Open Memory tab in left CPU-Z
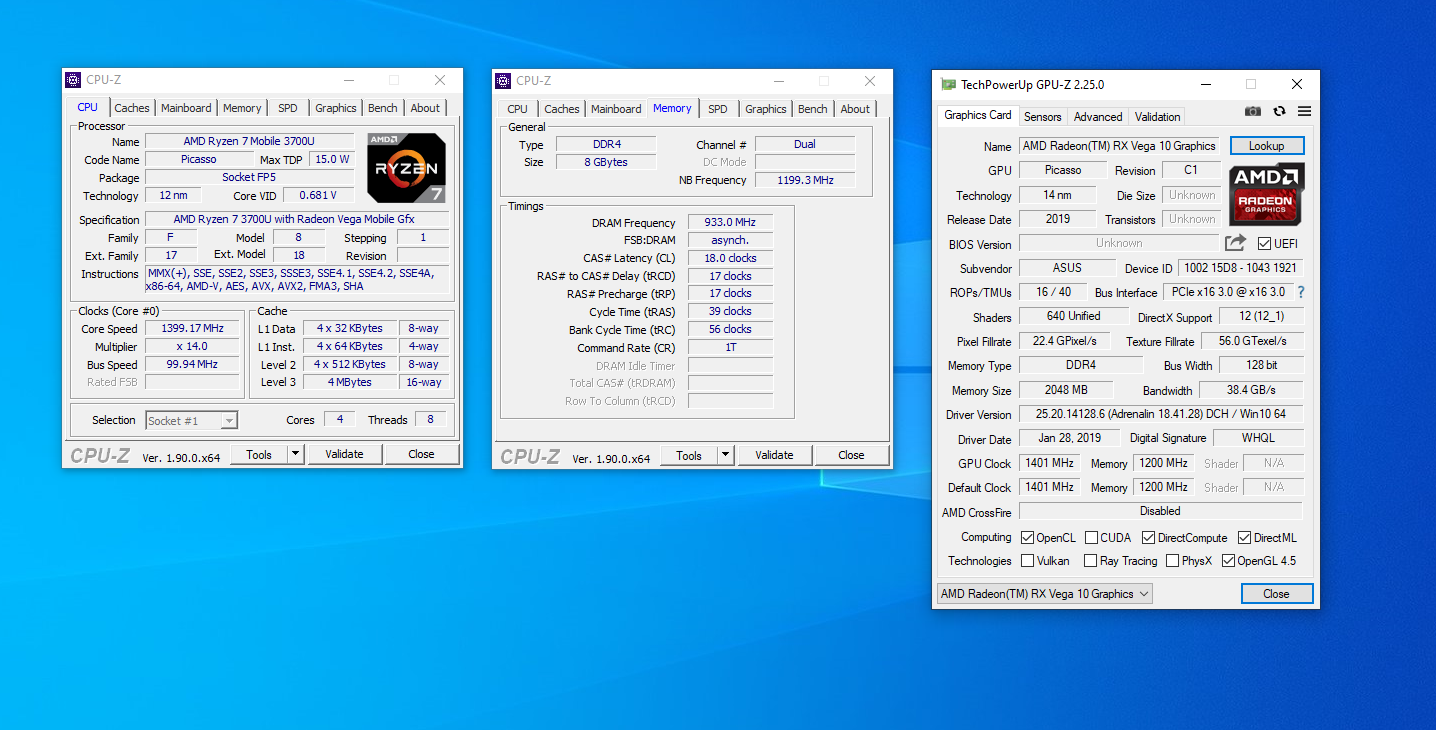This screenshot has width=1436, height=730. (242, 108)
